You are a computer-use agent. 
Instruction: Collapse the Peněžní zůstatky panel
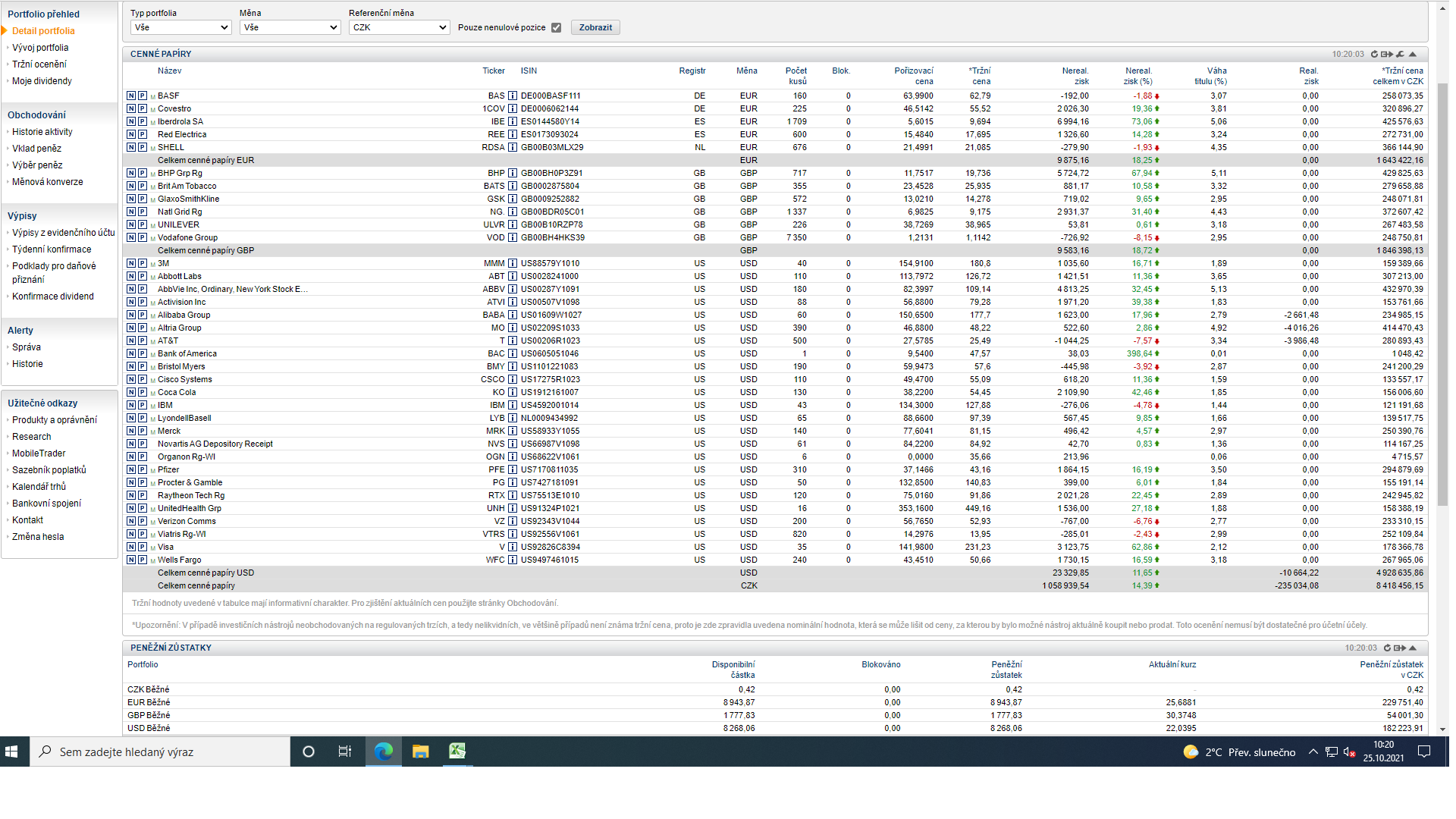tap(1413, 648)
